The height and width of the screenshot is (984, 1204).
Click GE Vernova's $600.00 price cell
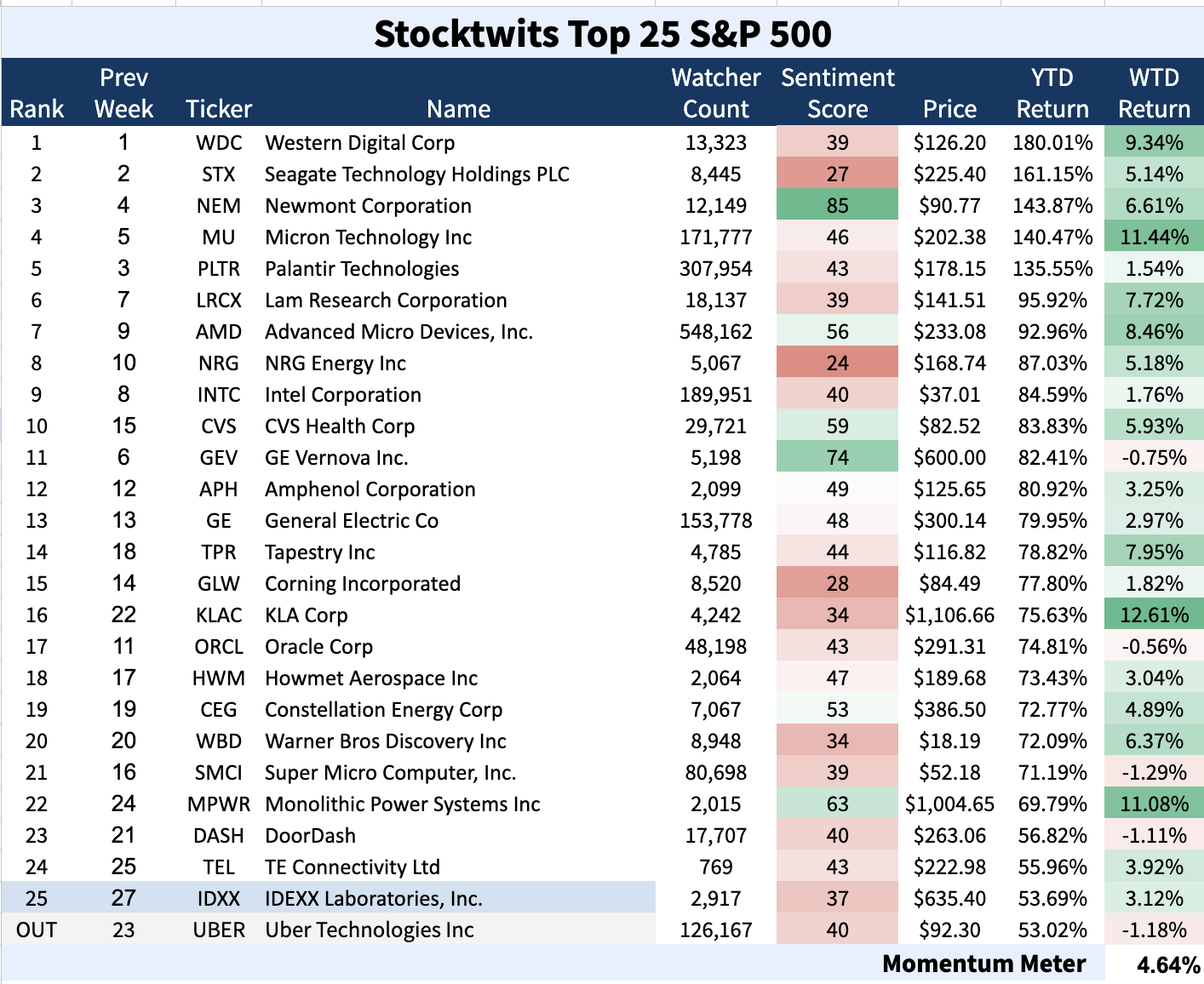[x=949, y=458]
